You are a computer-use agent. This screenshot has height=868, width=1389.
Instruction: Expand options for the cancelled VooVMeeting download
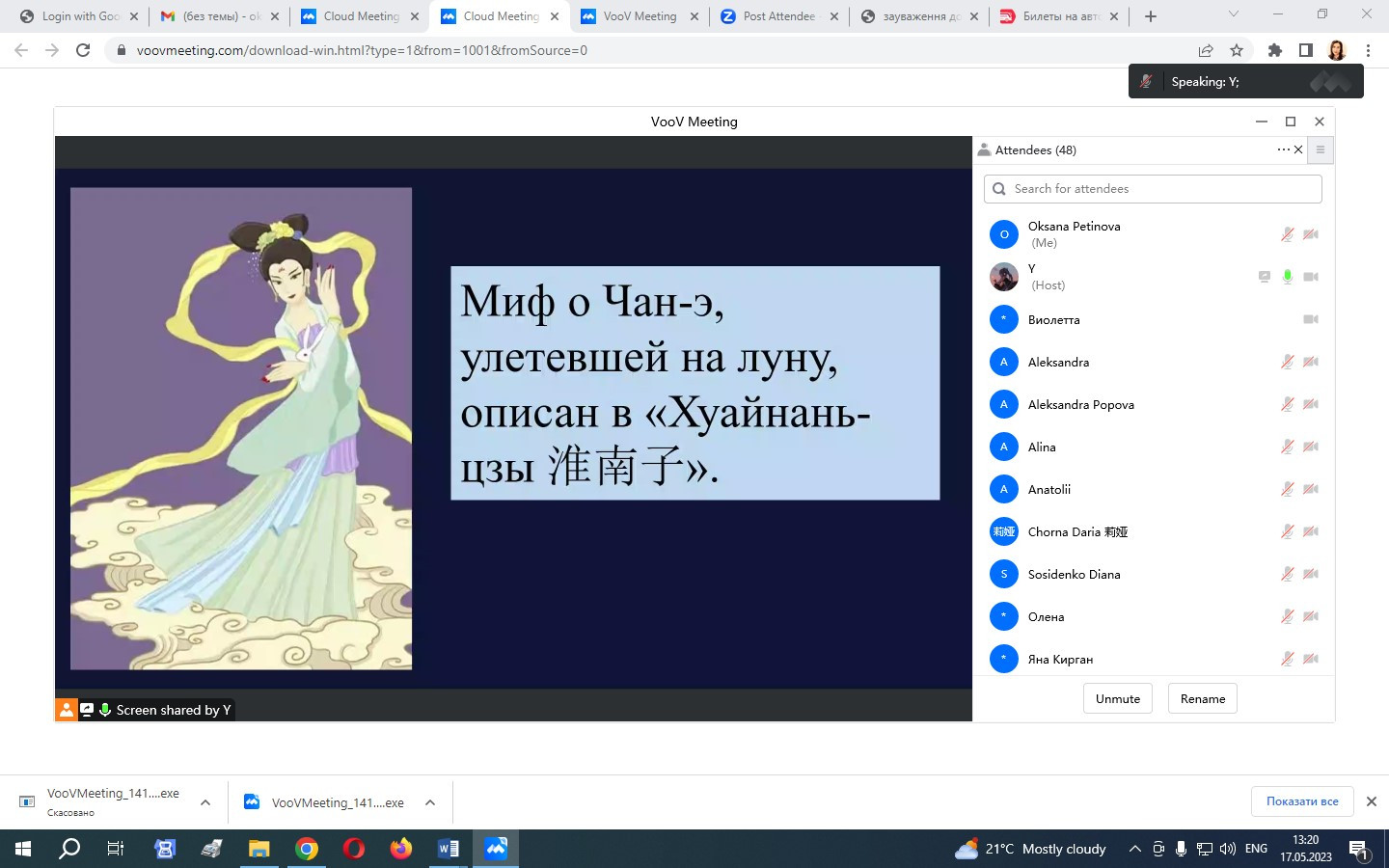coord(205,802)
